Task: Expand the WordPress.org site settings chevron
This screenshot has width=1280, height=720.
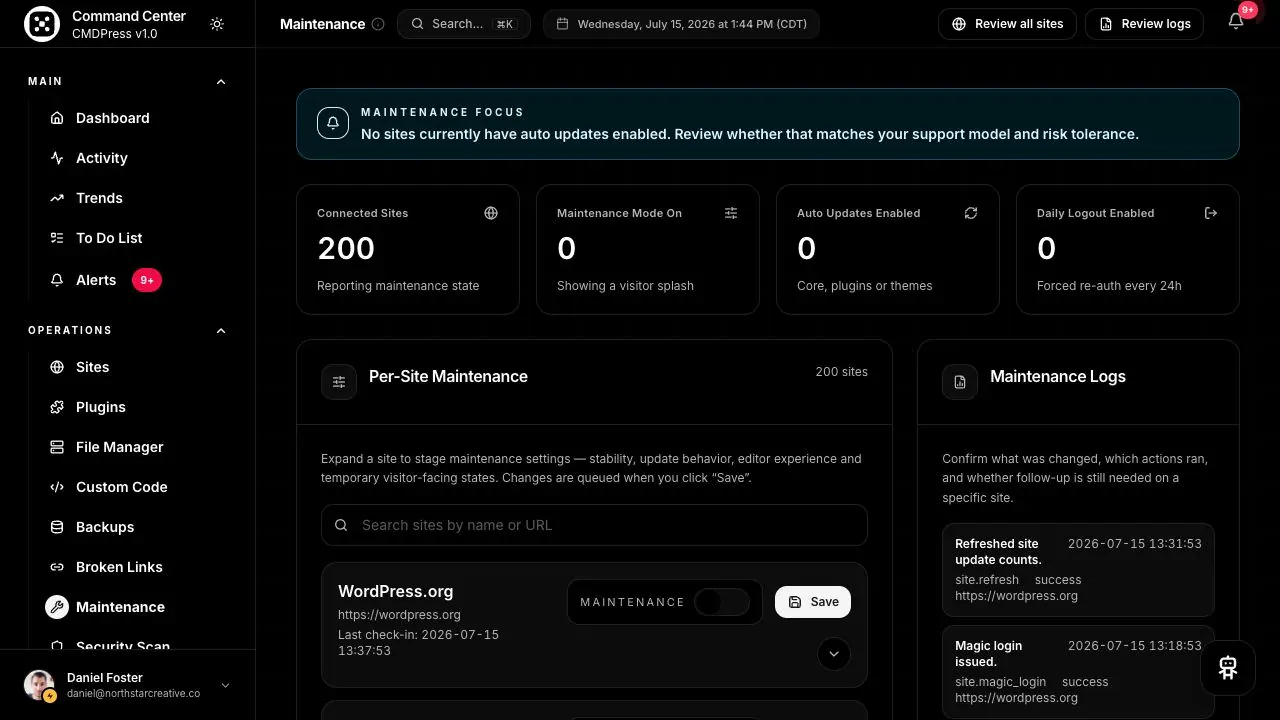Action: [834, 654]
